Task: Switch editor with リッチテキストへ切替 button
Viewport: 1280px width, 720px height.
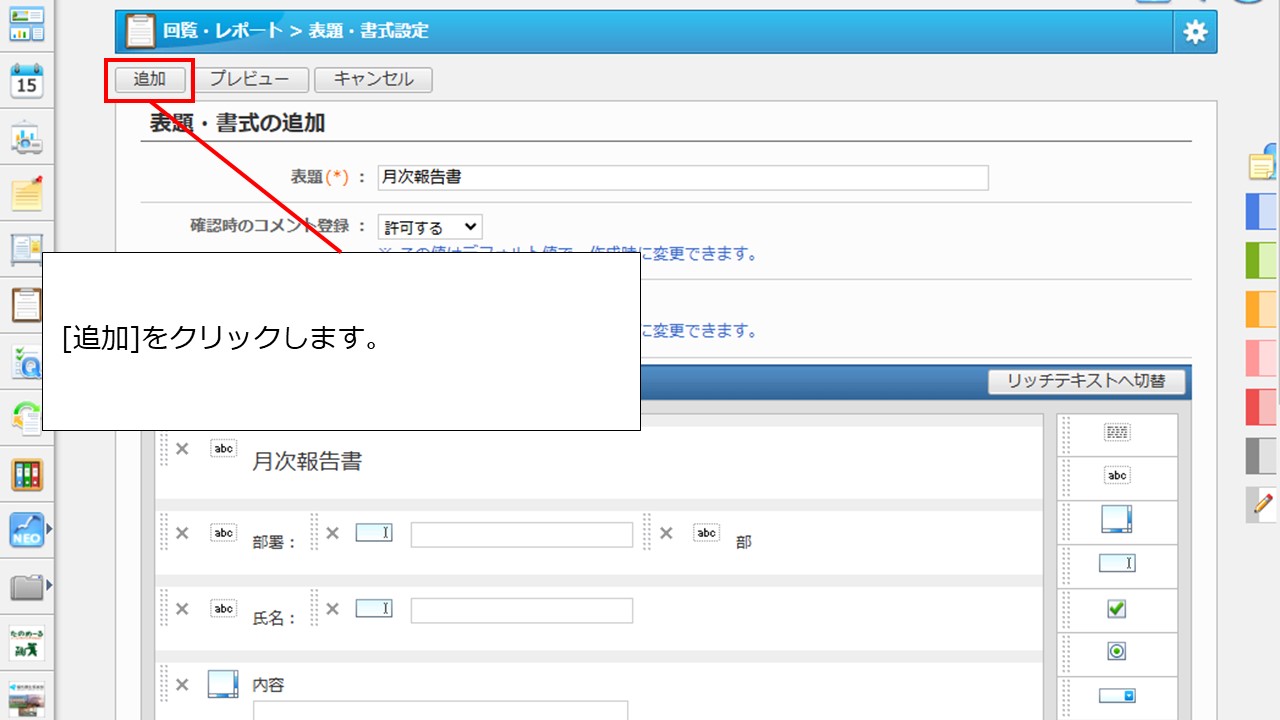Action: (1085, 381)
